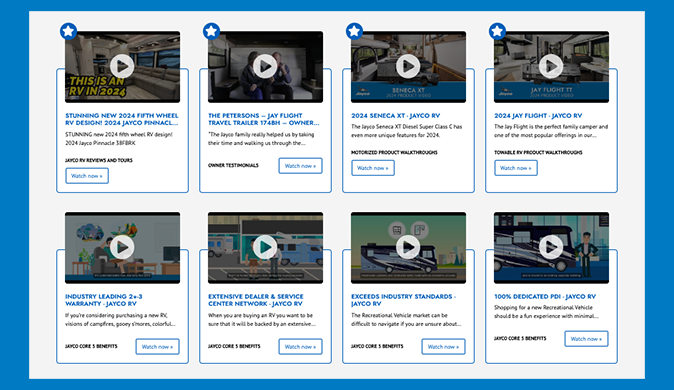Image resolution: width=674 pixels, height=390 pixels.
Task: Select Jayco Core 5 Benefits on the Warranty card
Action: pos(91,347)
